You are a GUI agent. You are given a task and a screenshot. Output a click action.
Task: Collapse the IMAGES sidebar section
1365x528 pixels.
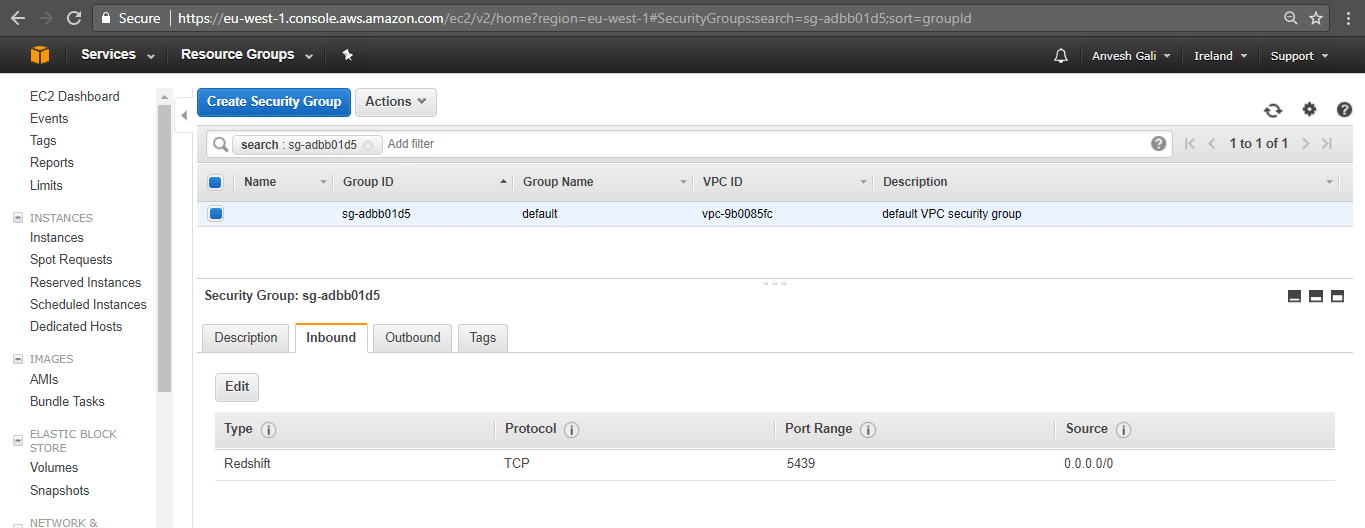pos(17,359)
